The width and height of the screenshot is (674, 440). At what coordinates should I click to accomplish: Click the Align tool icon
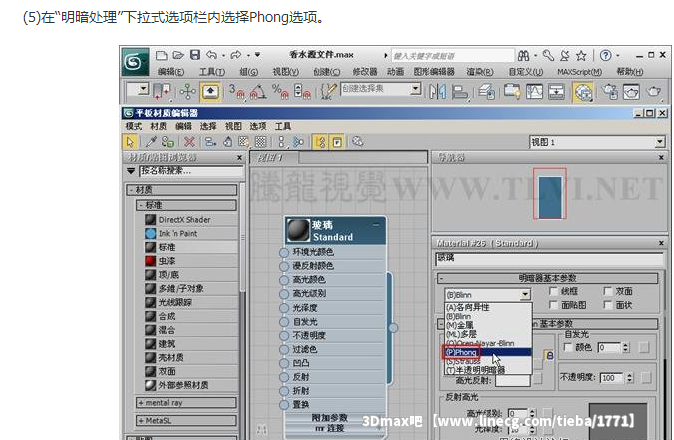pos(460,92)
